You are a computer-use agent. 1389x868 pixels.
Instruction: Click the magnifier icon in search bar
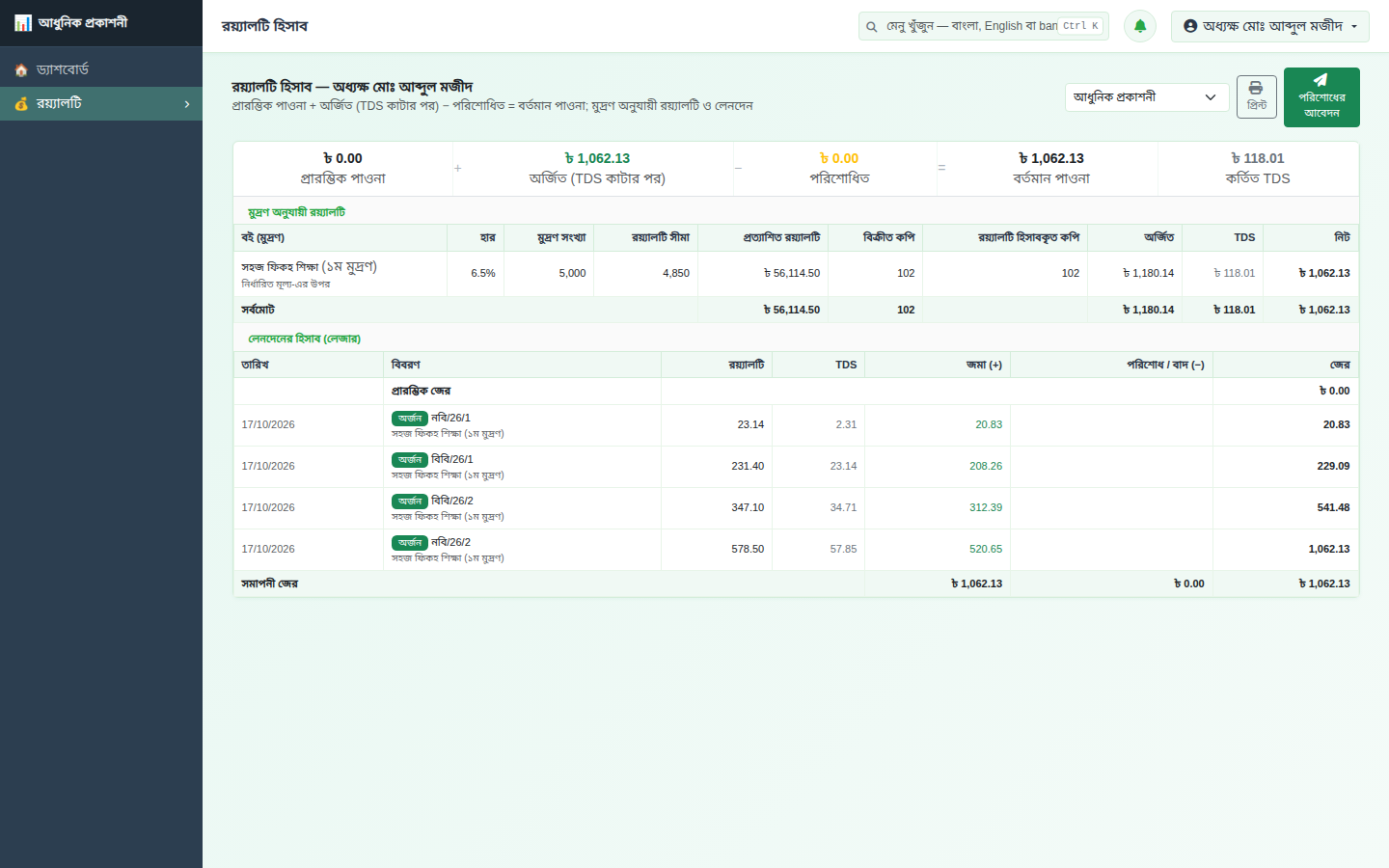click(872, 27)
